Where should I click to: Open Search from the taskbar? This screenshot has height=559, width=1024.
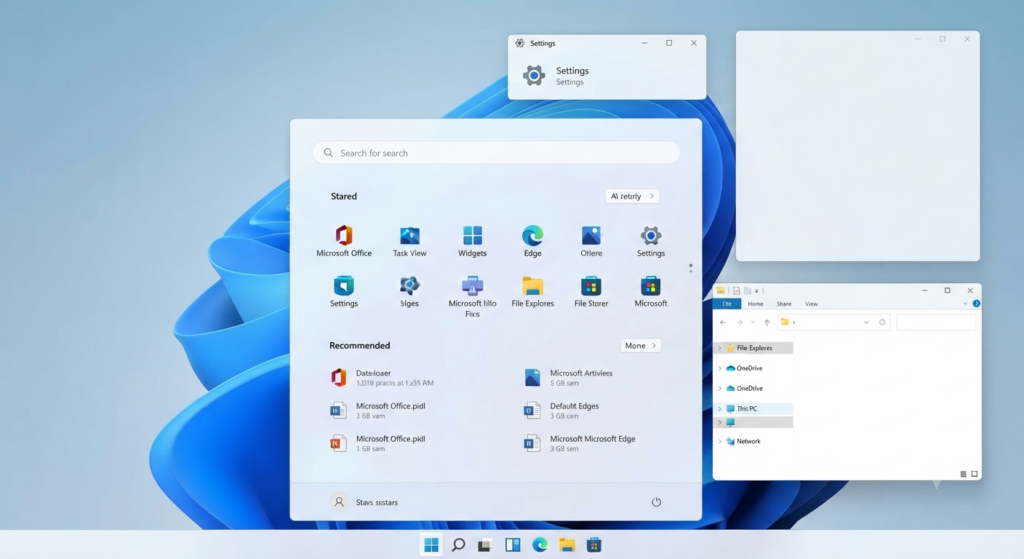point(458,545)
